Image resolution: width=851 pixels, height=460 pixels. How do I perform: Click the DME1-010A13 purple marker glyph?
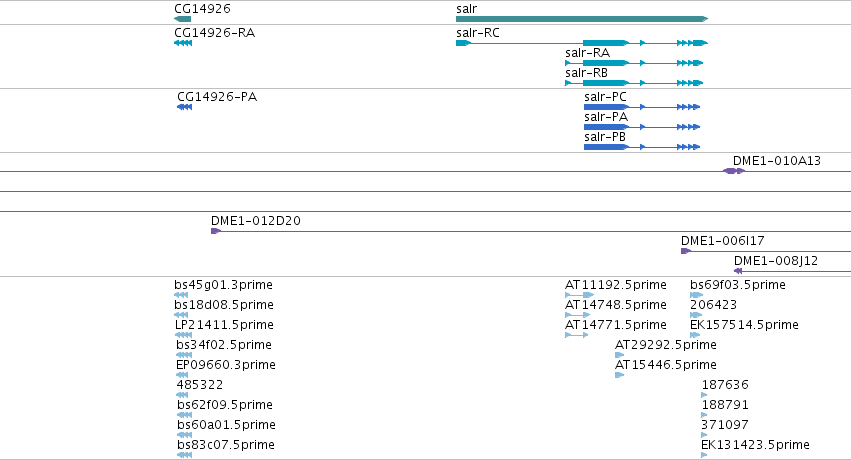734,171
